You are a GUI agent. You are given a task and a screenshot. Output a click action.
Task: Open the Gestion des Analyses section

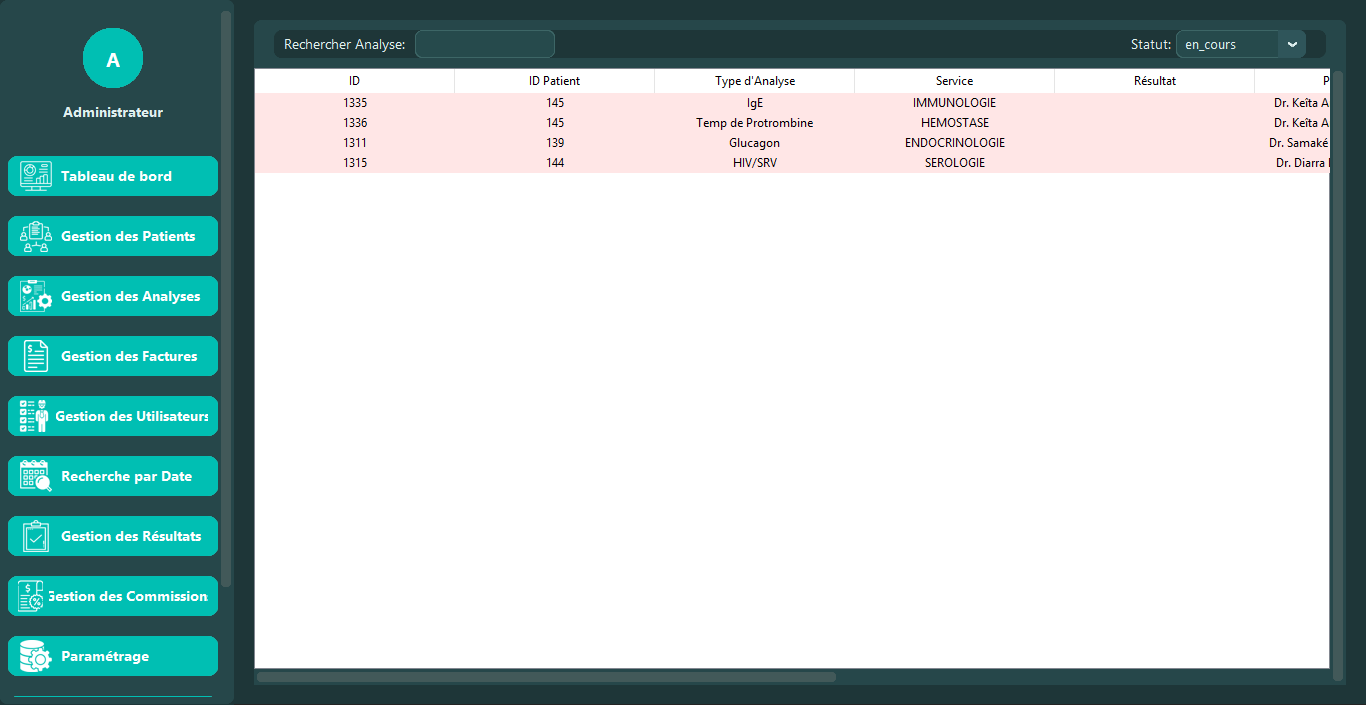113,296
